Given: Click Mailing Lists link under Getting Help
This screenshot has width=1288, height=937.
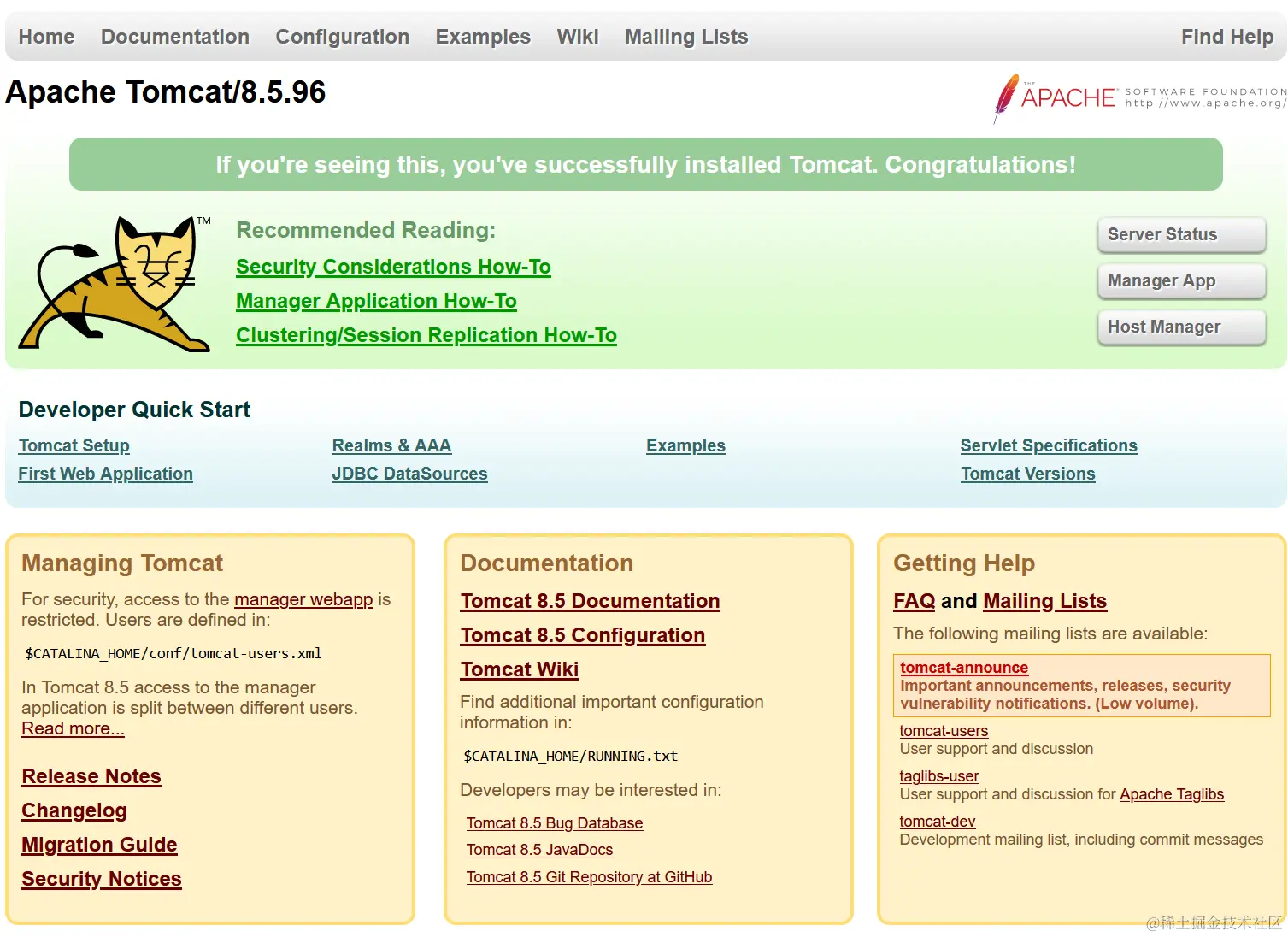Looking at the screenshot, I should click(1044, 601).
